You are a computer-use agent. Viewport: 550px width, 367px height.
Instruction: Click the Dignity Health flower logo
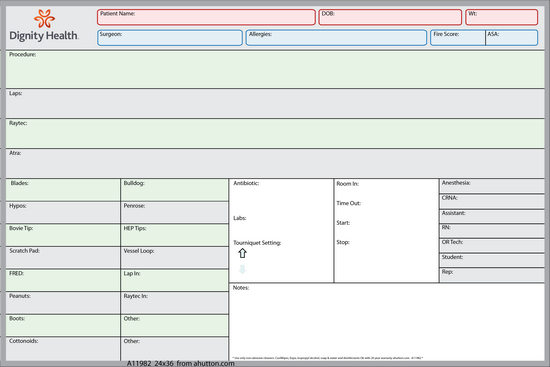click(44, 19)
